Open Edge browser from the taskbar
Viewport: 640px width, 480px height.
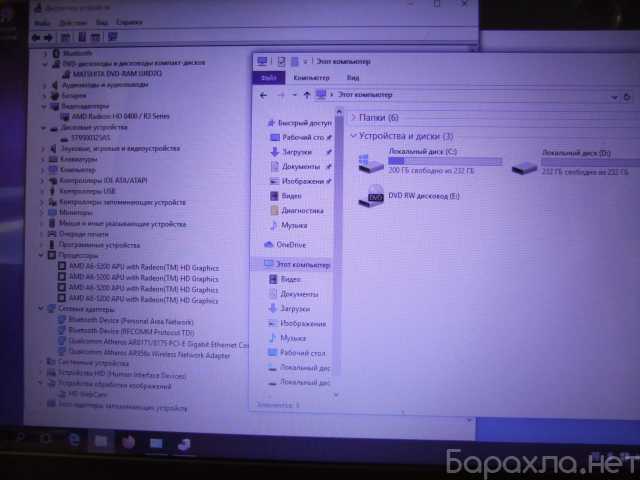pyautogui.click(x=74, y=440)
